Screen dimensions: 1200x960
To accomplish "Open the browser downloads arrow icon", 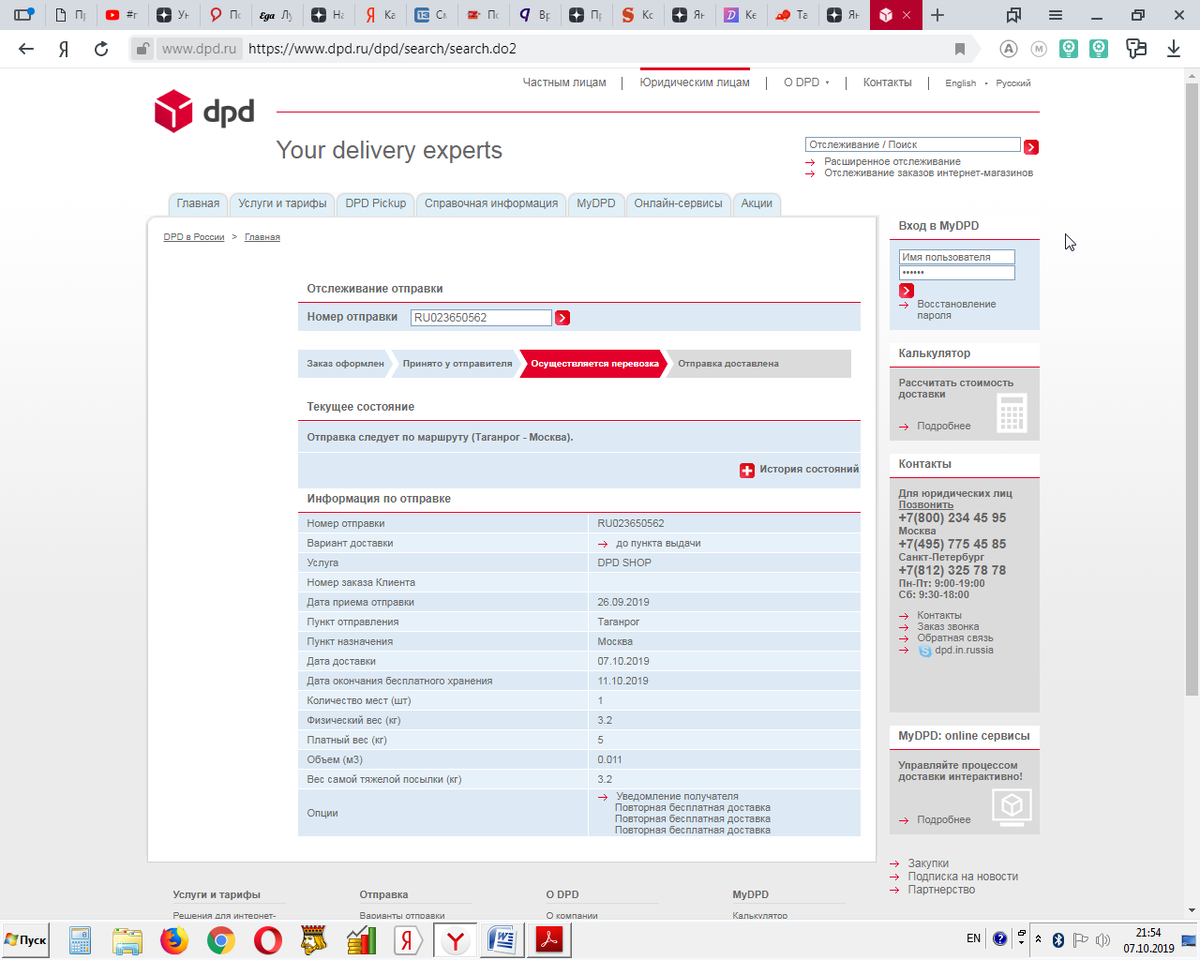I will [x=1174, y=49].
